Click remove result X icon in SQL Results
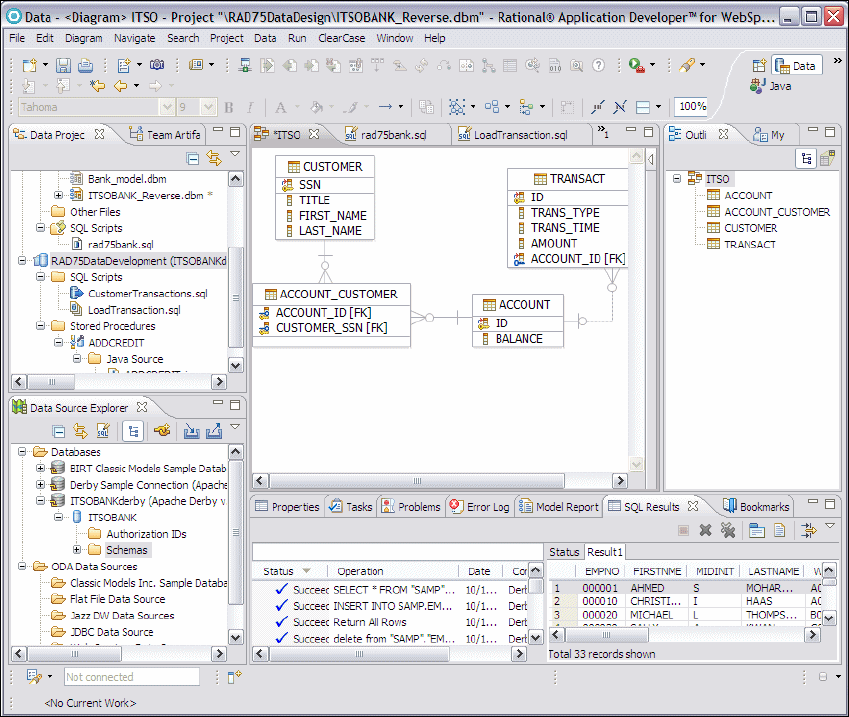Screen dimensions: 849x717 705,530
